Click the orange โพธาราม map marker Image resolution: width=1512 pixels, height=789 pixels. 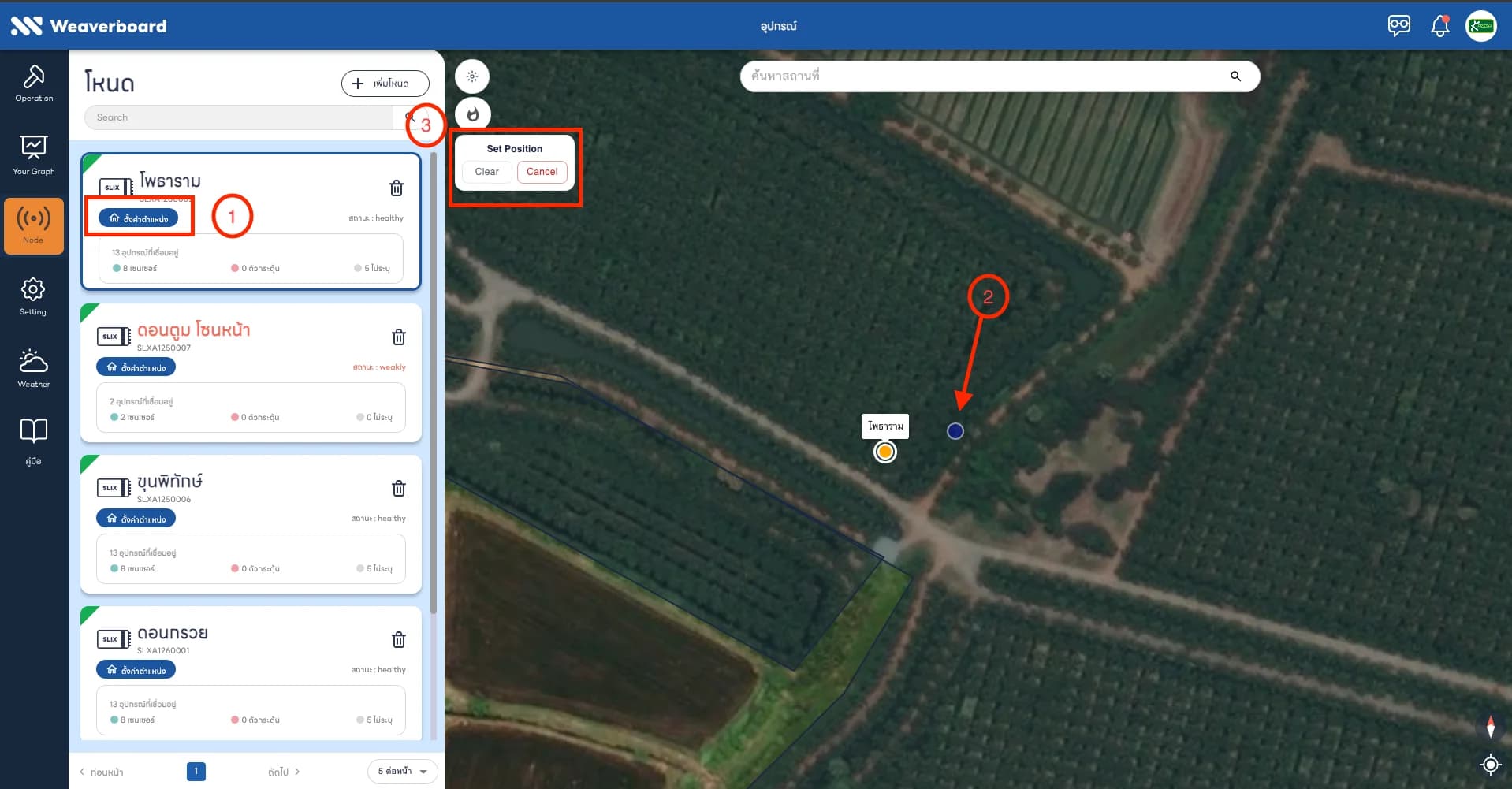click(x=885, y=452)
